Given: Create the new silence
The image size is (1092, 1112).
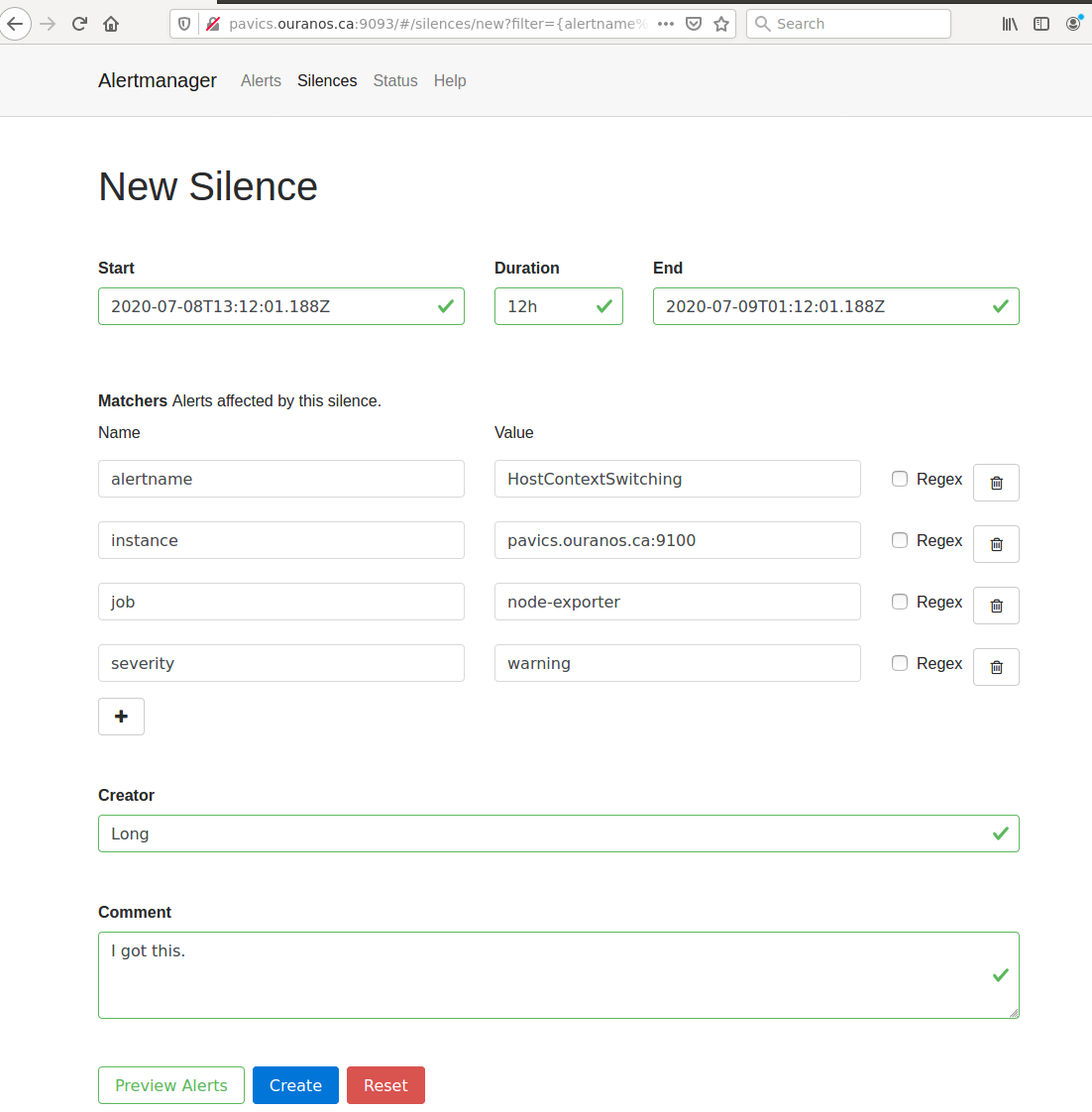Looking at the screenshot, I should [x=295, y=1085].
